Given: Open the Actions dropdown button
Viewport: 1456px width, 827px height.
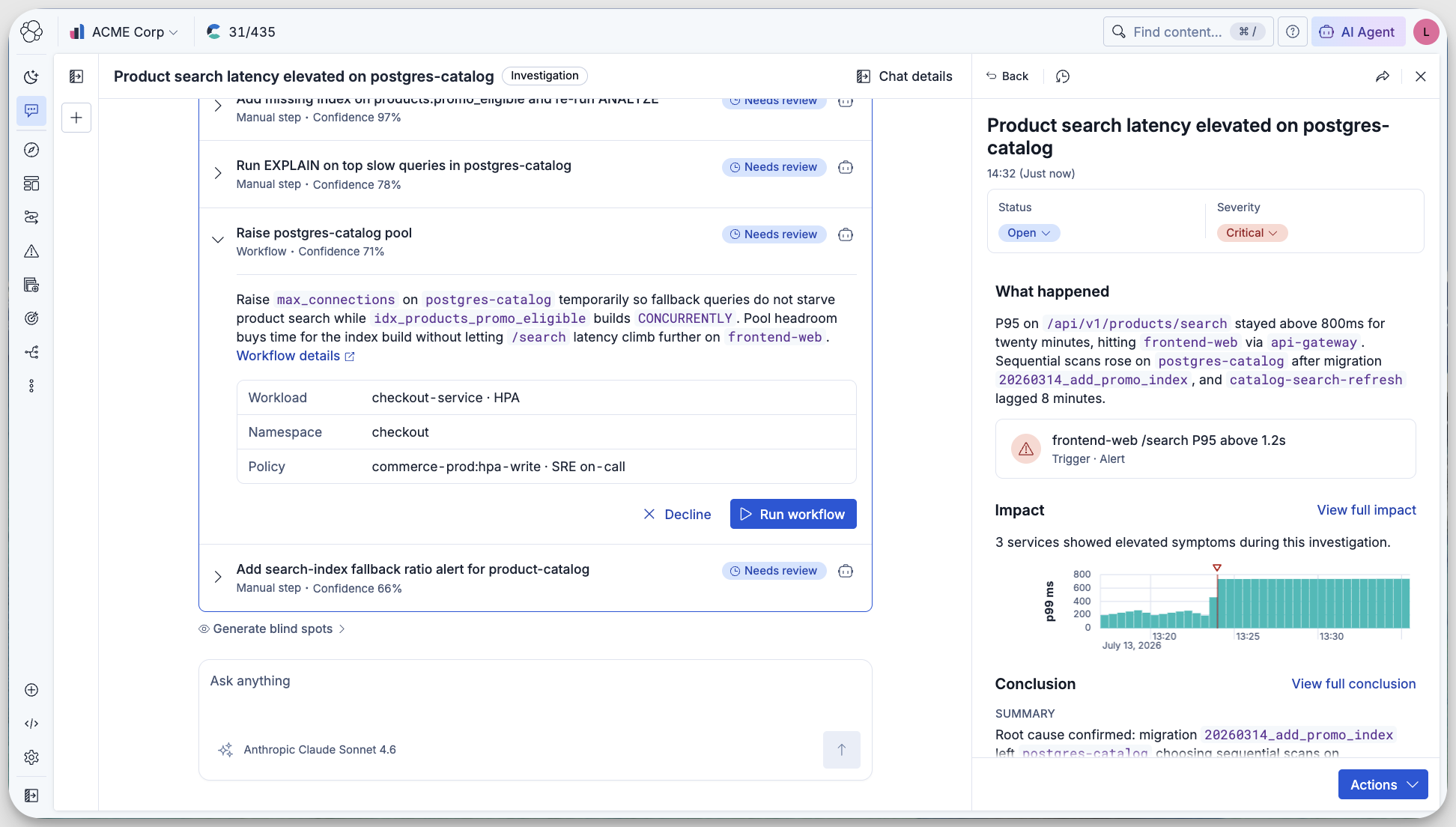Looking at the screenshot, I should tap(1383, 784).
